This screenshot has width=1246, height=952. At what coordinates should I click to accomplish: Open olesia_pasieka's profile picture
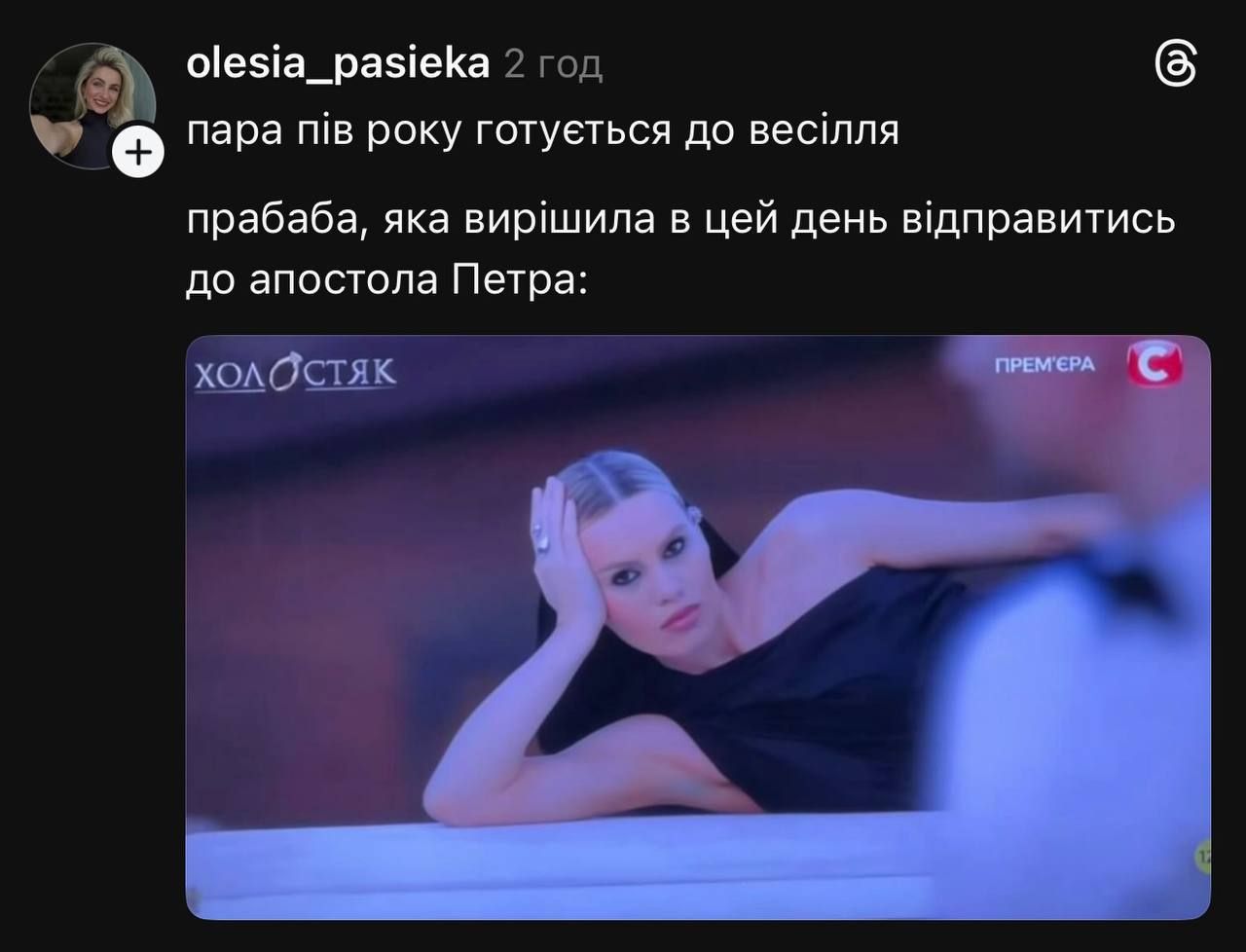click(x=92, y=106)
